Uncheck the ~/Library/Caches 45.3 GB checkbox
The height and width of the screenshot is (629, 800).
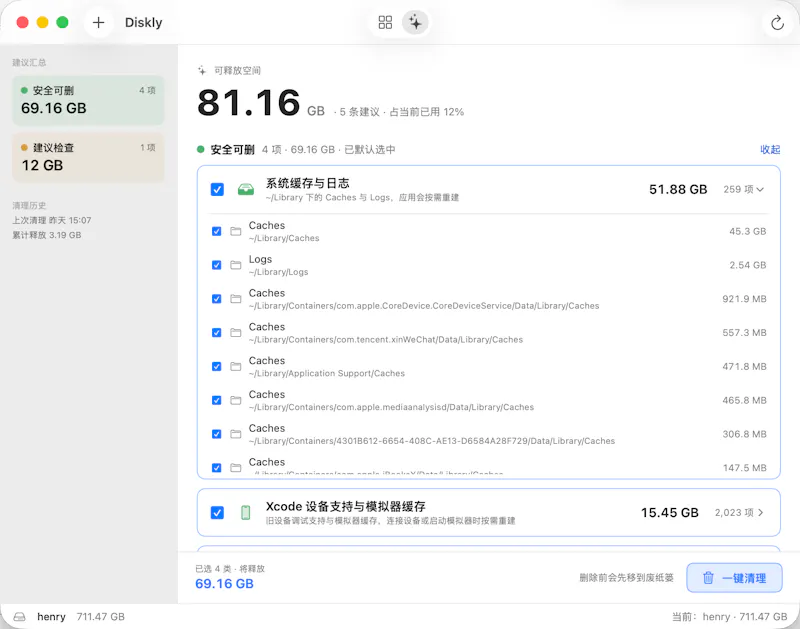(217, 231)
